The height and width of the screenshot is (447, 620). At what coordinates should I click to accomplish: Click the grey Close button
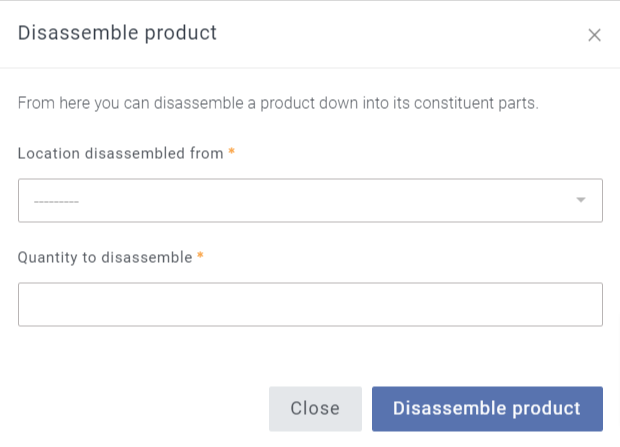point(315,408)
